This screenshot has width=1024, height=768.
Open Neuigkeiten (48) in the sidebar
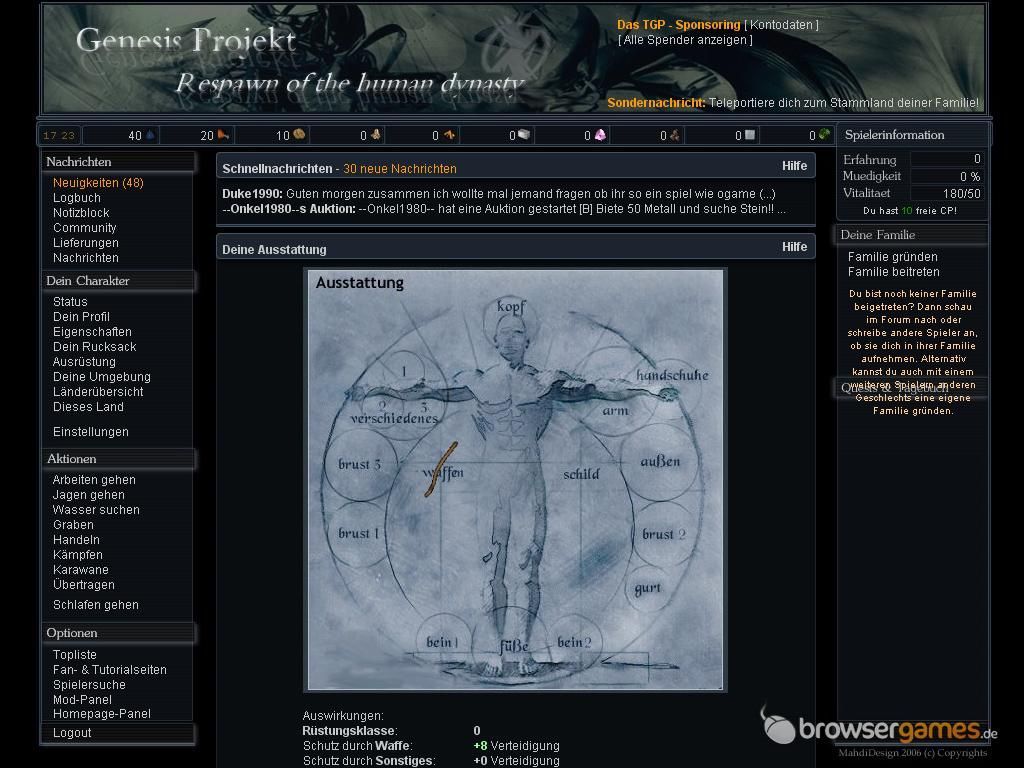98,183
